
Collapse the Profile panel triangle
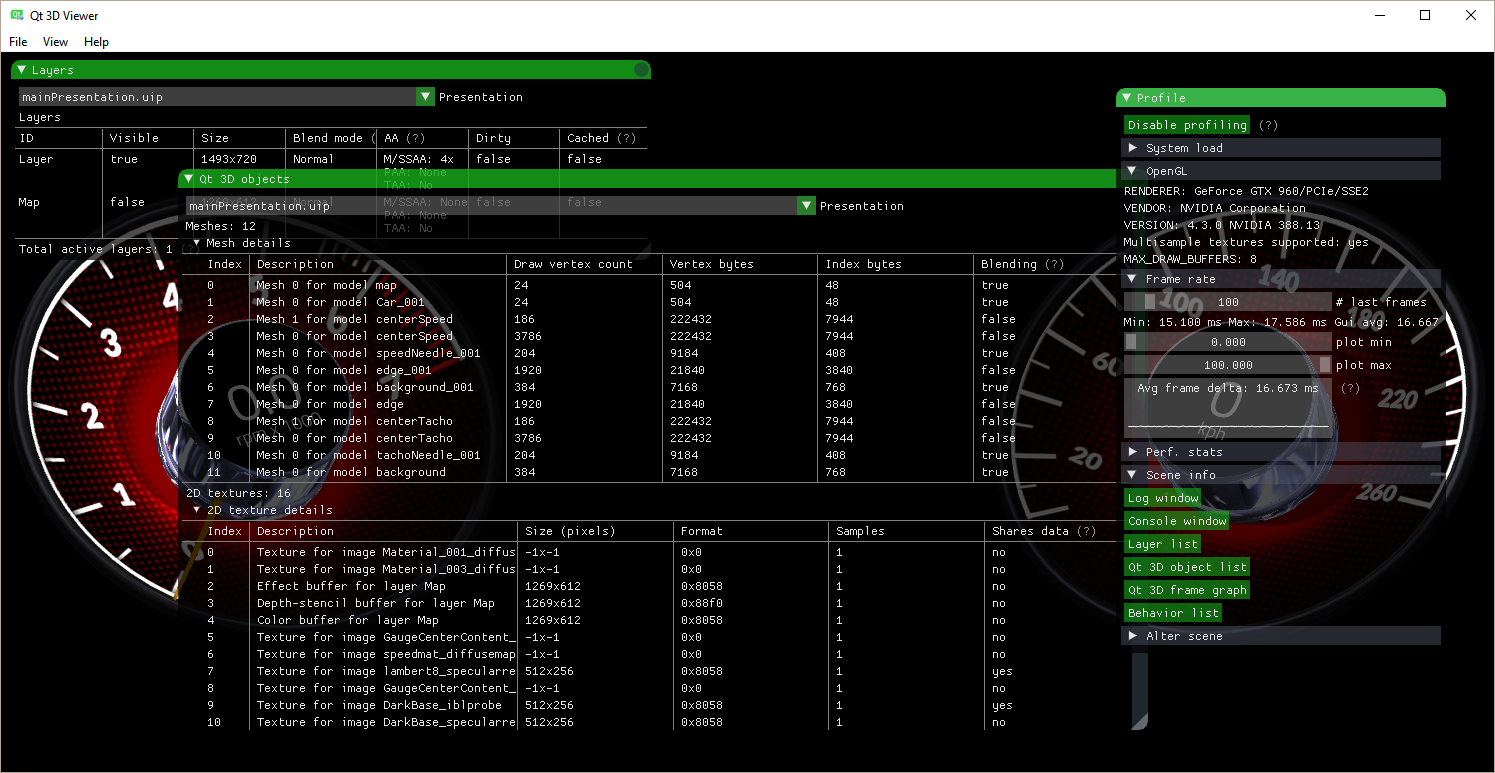(x=1126, y=98)
